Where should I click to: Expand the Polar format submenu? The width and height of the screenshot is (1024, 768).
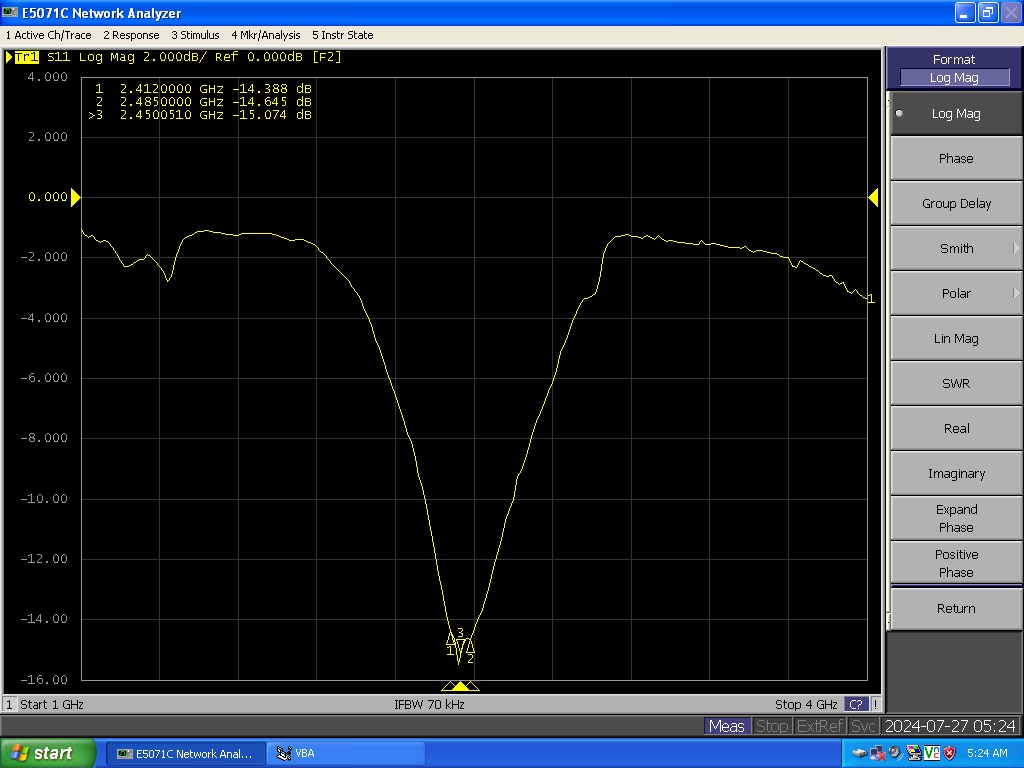coord(955,294)
